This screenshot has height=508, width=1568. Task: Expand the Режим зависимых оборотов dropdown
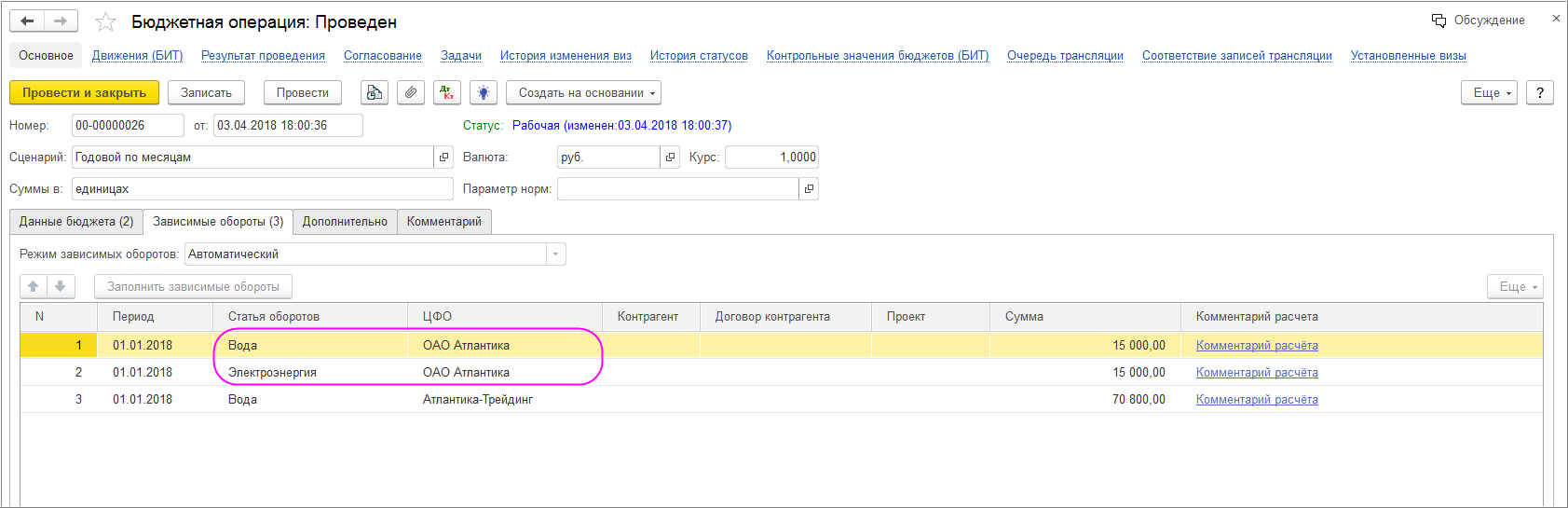556,254
